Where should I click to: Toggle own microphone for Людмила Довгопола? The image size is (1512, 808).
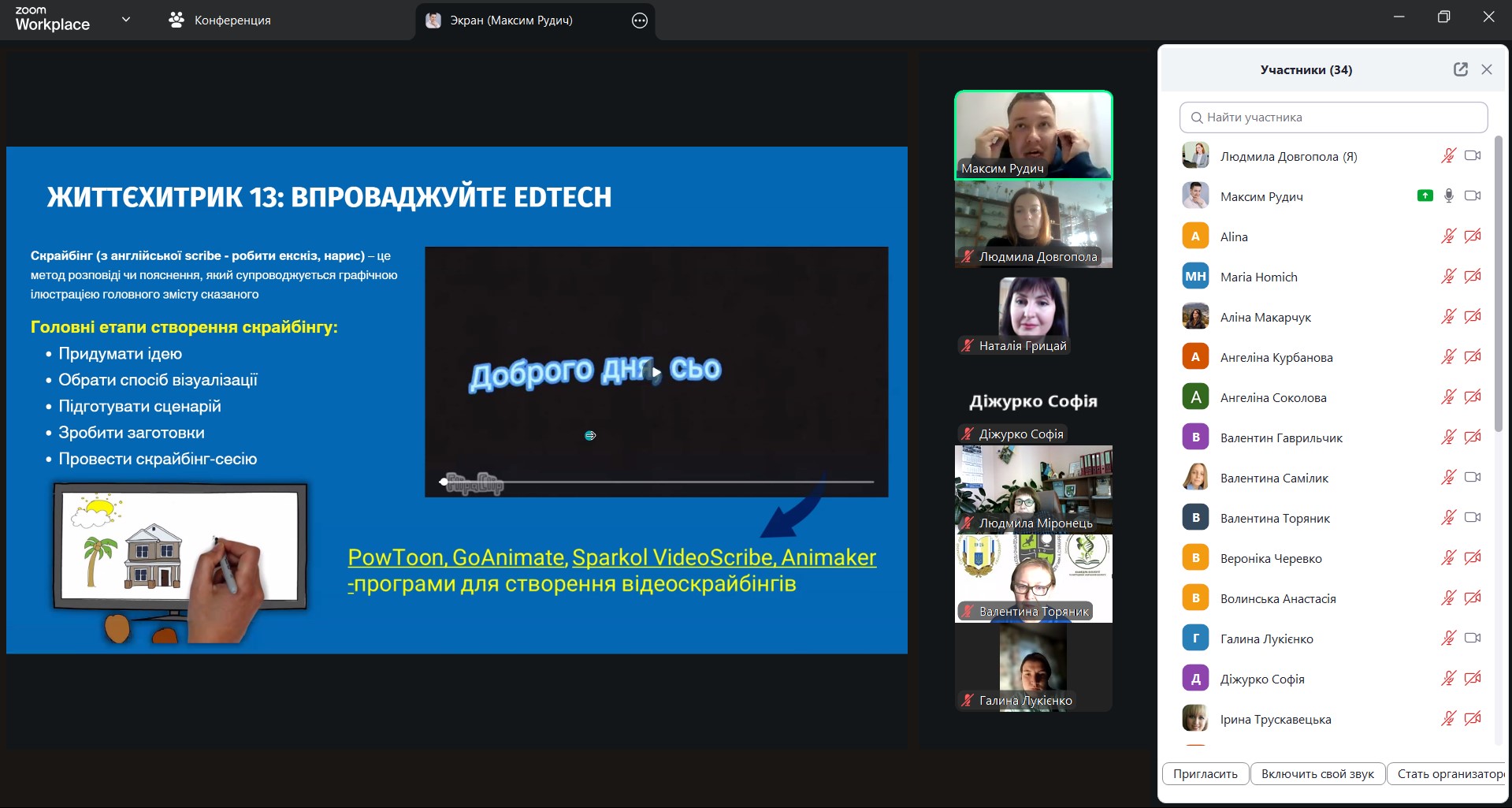(1448, 155)
